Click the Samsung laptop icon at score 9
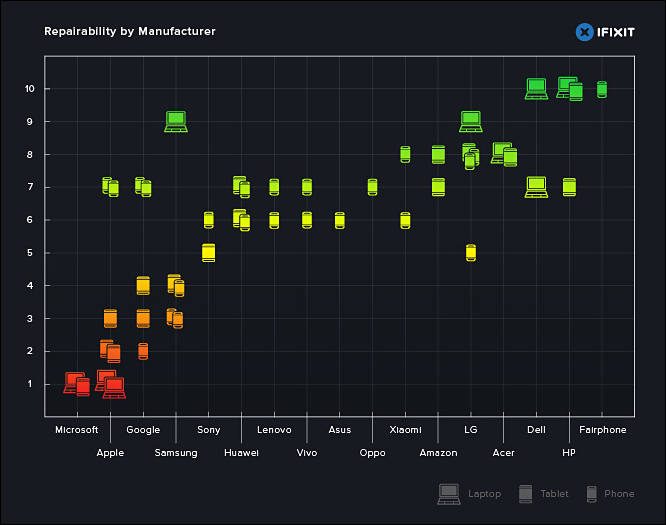 176,121
